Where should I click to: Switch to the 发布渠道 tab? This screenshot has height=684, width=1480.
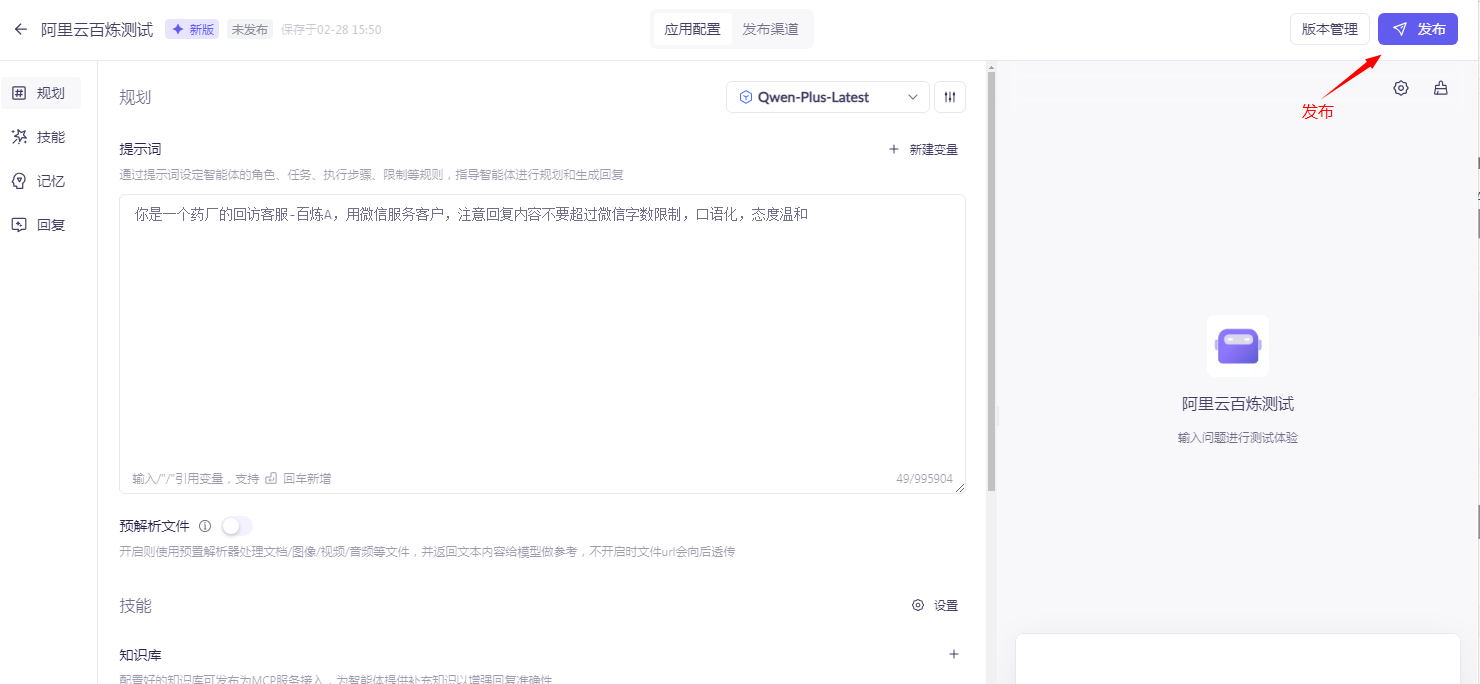point(770,29)
